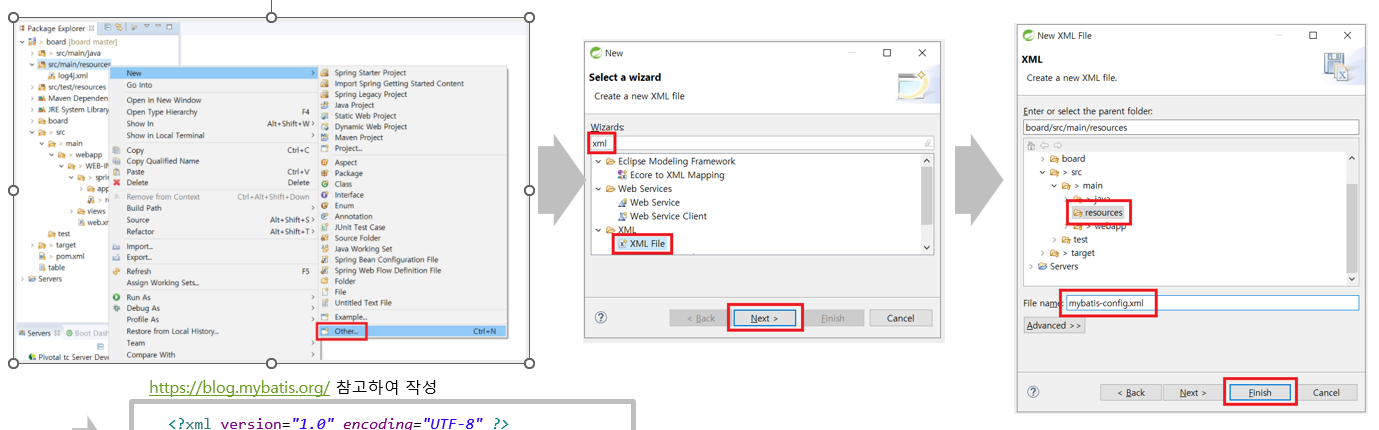This screenshot has height=430, width=1379.
Task: Click the Run As green play icon
Action: click(x=117, y=297)
